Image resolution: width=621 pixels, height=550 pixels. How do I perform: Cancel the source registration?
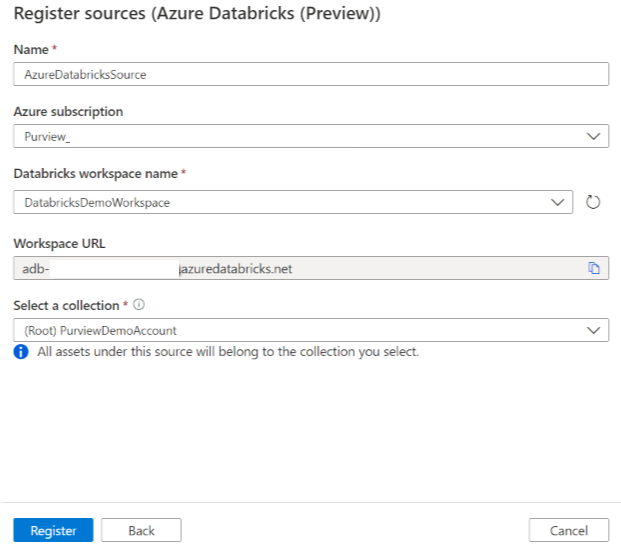point(568,530)
